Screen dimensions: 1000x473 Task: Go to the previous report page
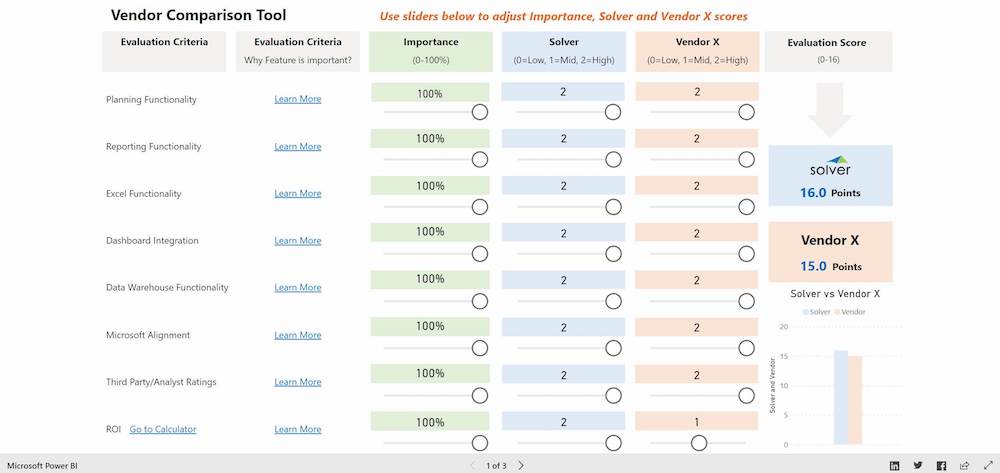point(473,465)
